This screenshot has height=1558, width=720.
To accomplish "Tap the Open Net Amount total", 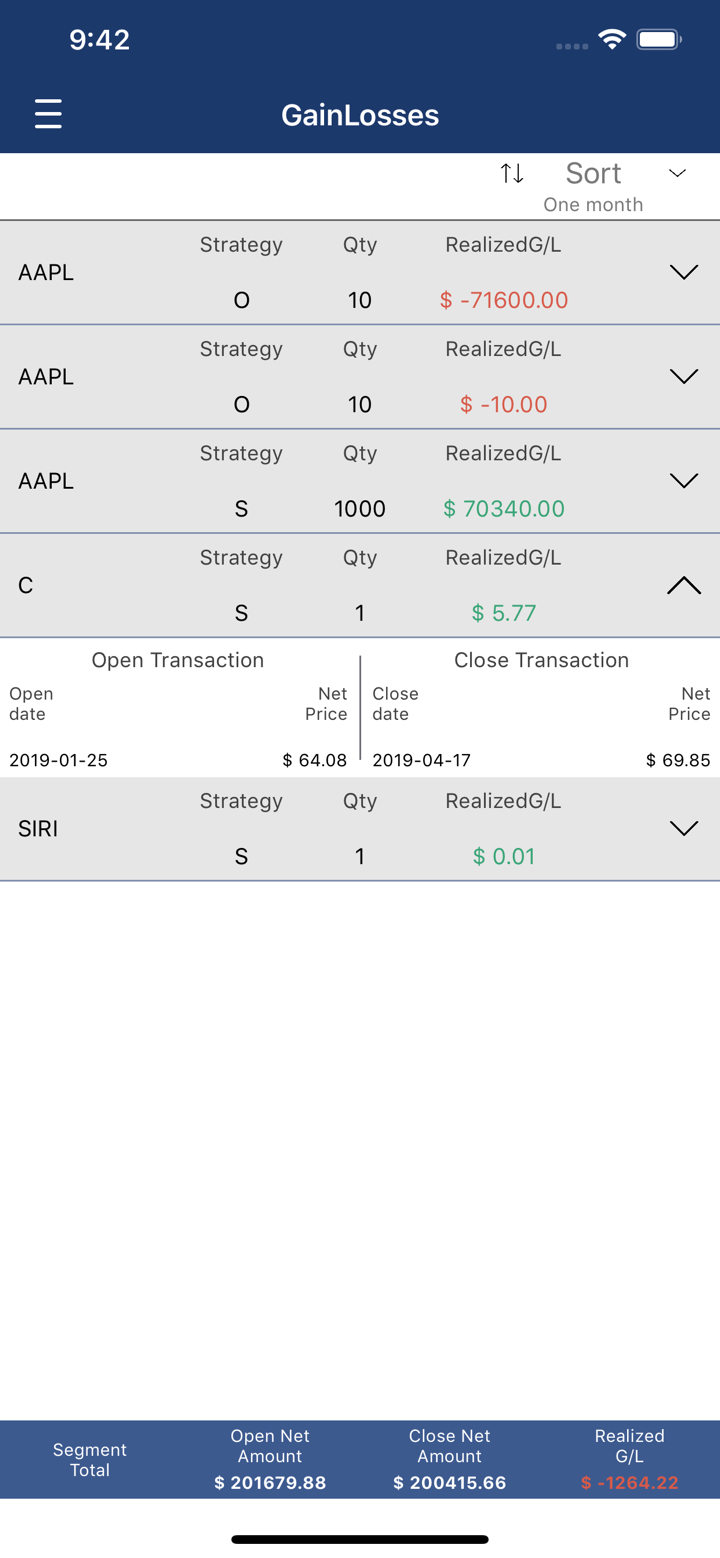I will point(270,1482).
